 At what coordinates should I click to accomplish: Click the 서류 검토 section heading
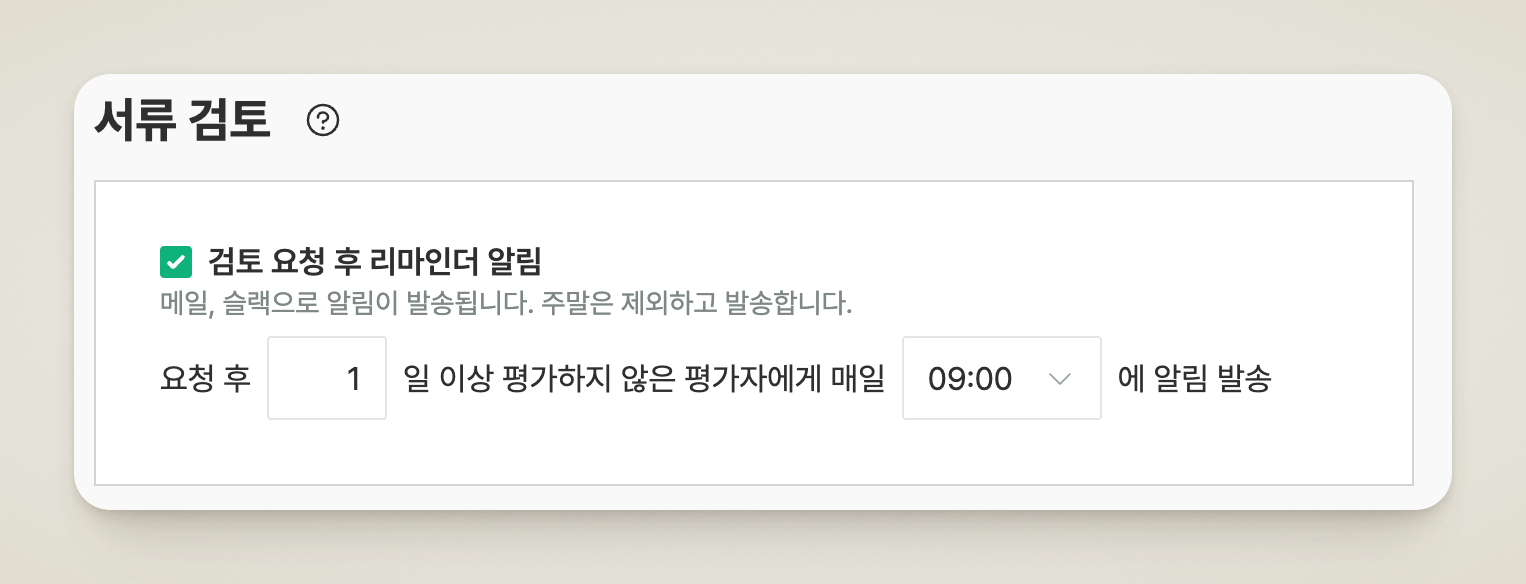182,122
